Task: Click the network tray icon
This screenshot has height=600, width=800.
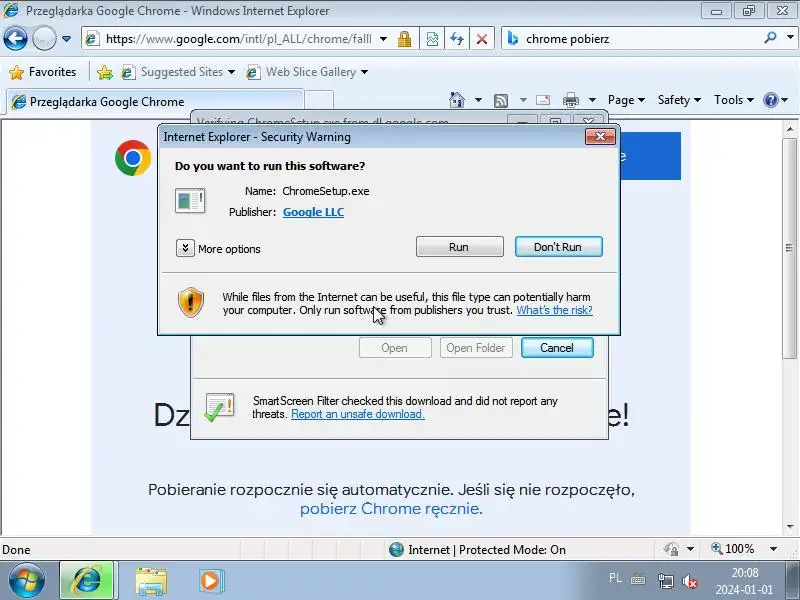Action: tap(665, 581)
